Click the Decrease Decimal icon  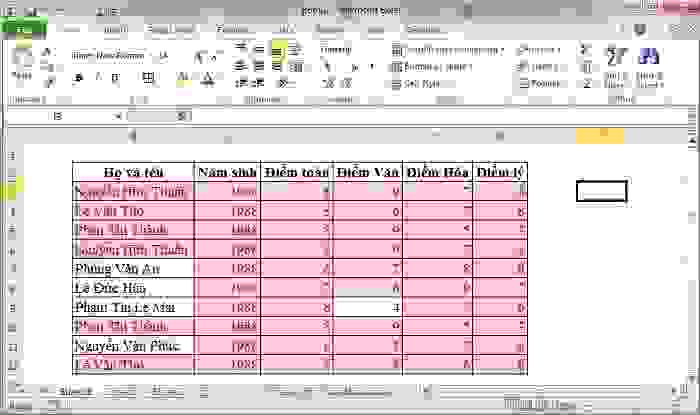pyautogui.click(x=347, y=83)
